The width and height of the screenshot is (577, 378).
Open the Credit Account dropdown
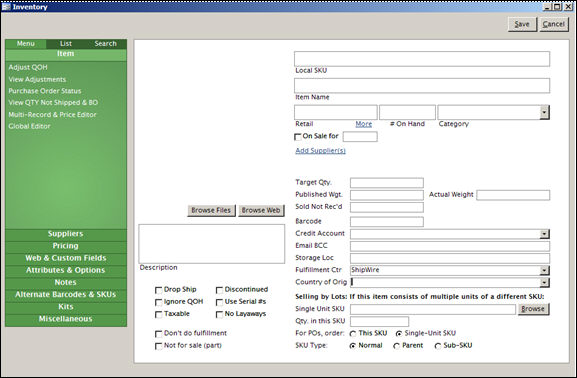click(x=544, y=234)
